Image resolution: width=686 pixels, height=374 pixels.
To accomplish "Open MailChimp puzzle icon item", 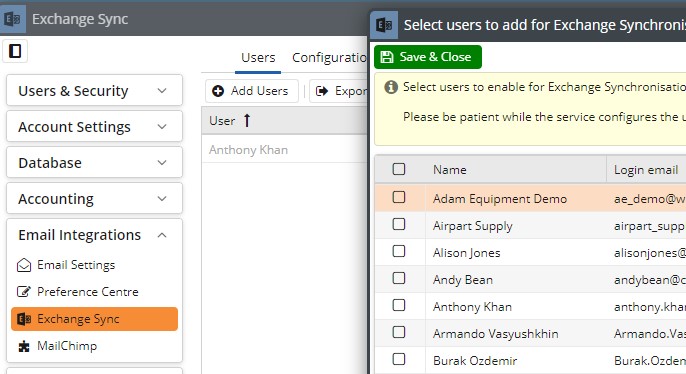I will (24, 346).
